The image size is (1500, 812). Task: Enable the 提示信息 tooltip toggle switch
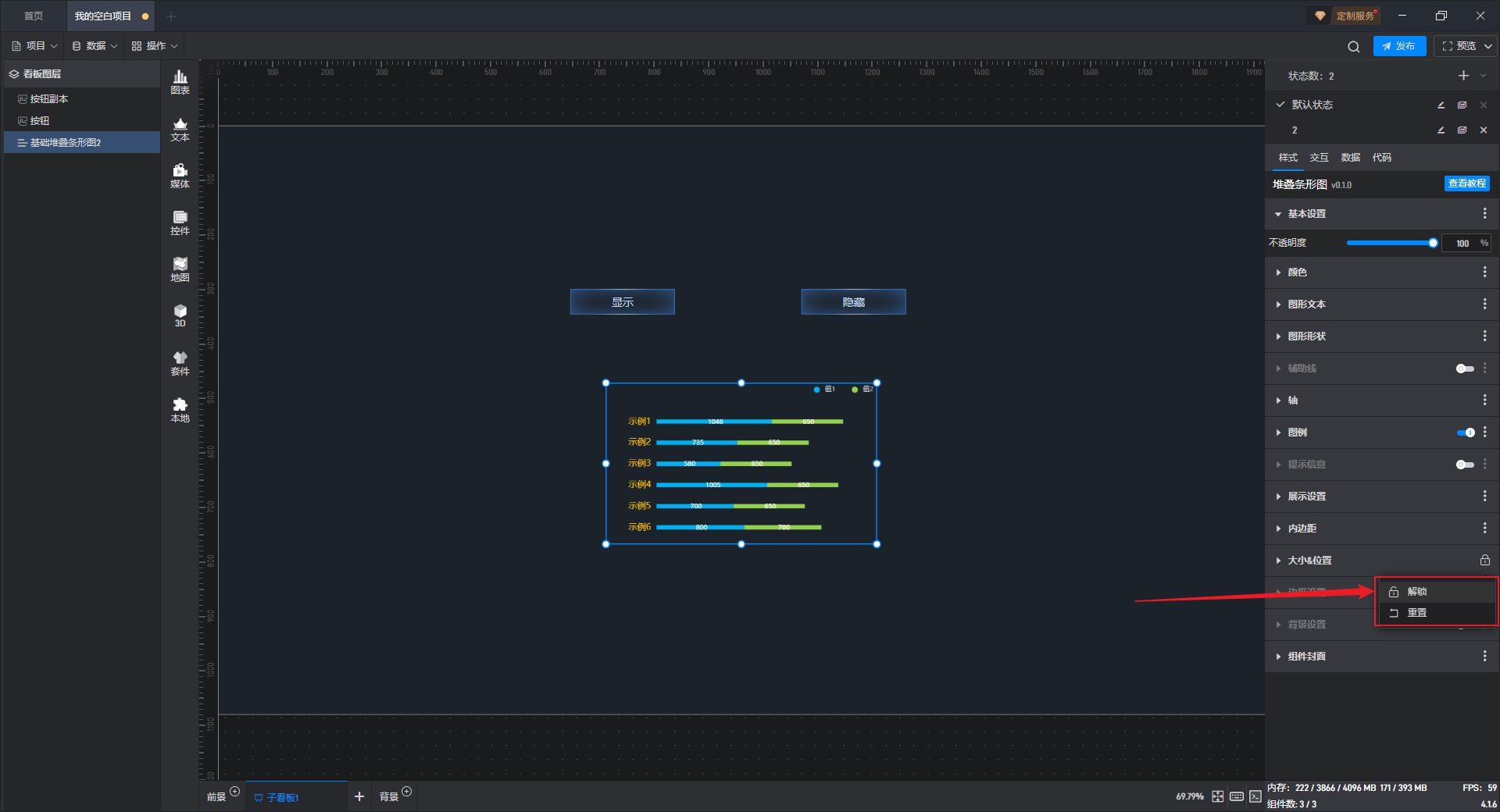1465,465
